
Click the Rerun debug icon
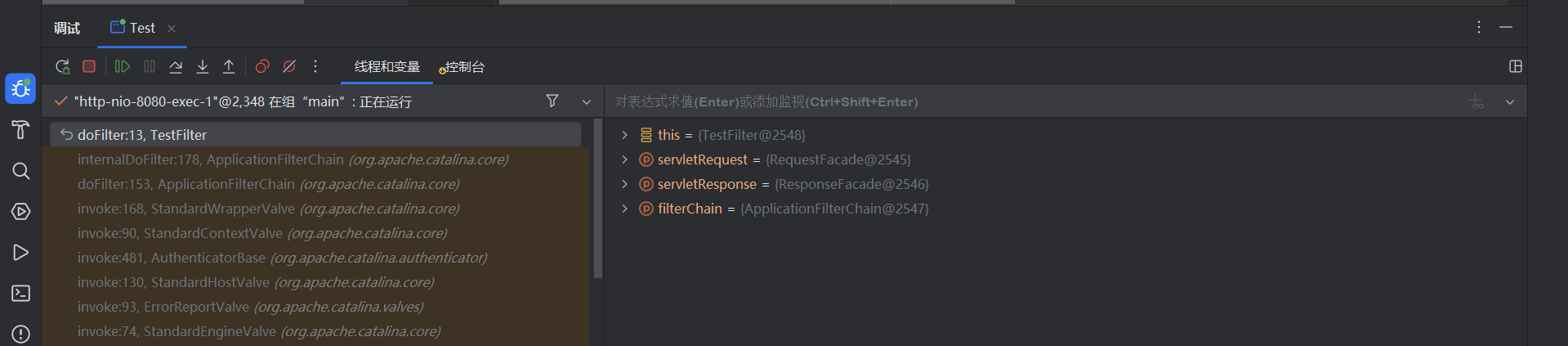click(62, 66)
